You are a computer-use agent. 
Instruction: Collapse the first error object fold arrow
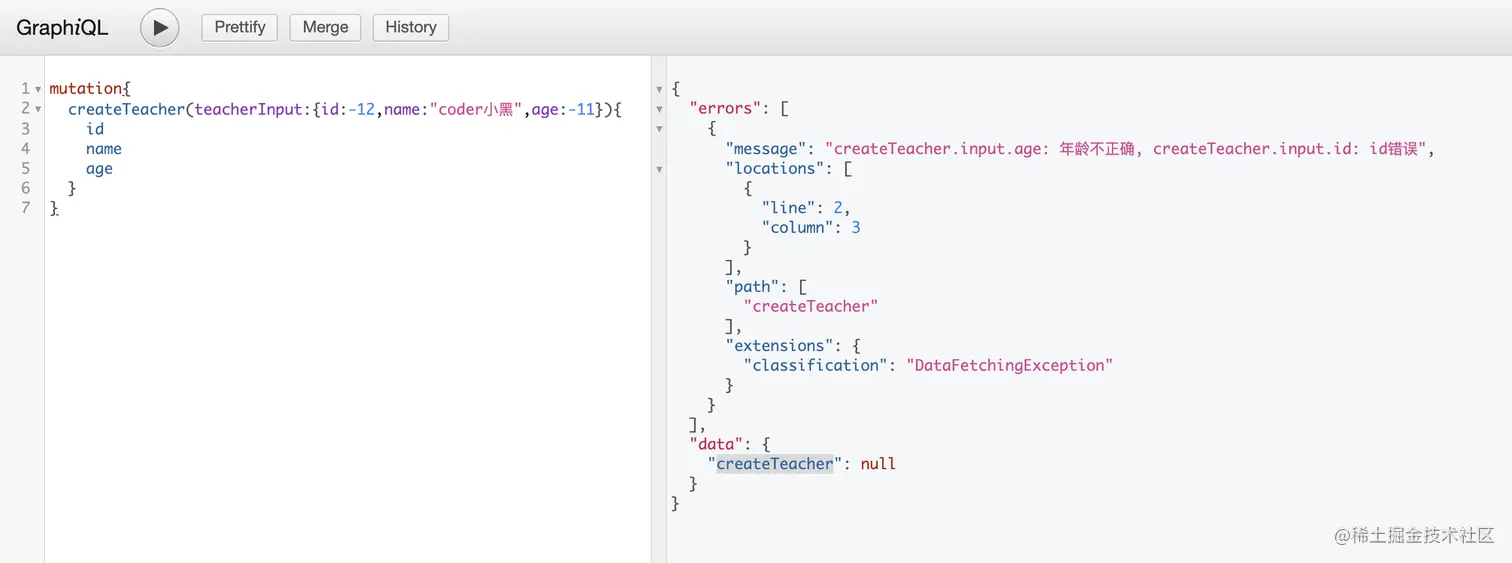point(659,129)
